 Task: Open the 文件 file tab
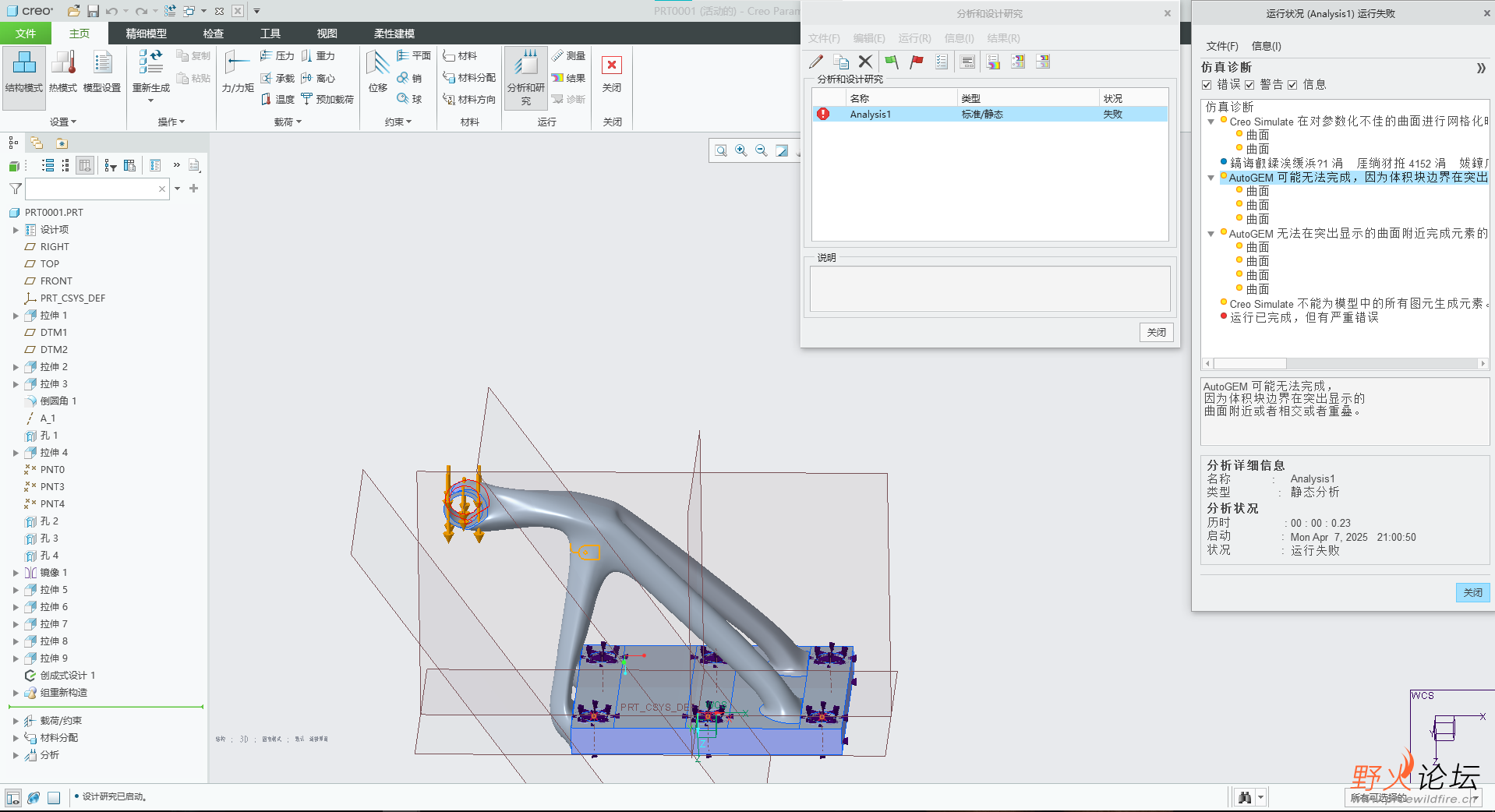(26, 34)
